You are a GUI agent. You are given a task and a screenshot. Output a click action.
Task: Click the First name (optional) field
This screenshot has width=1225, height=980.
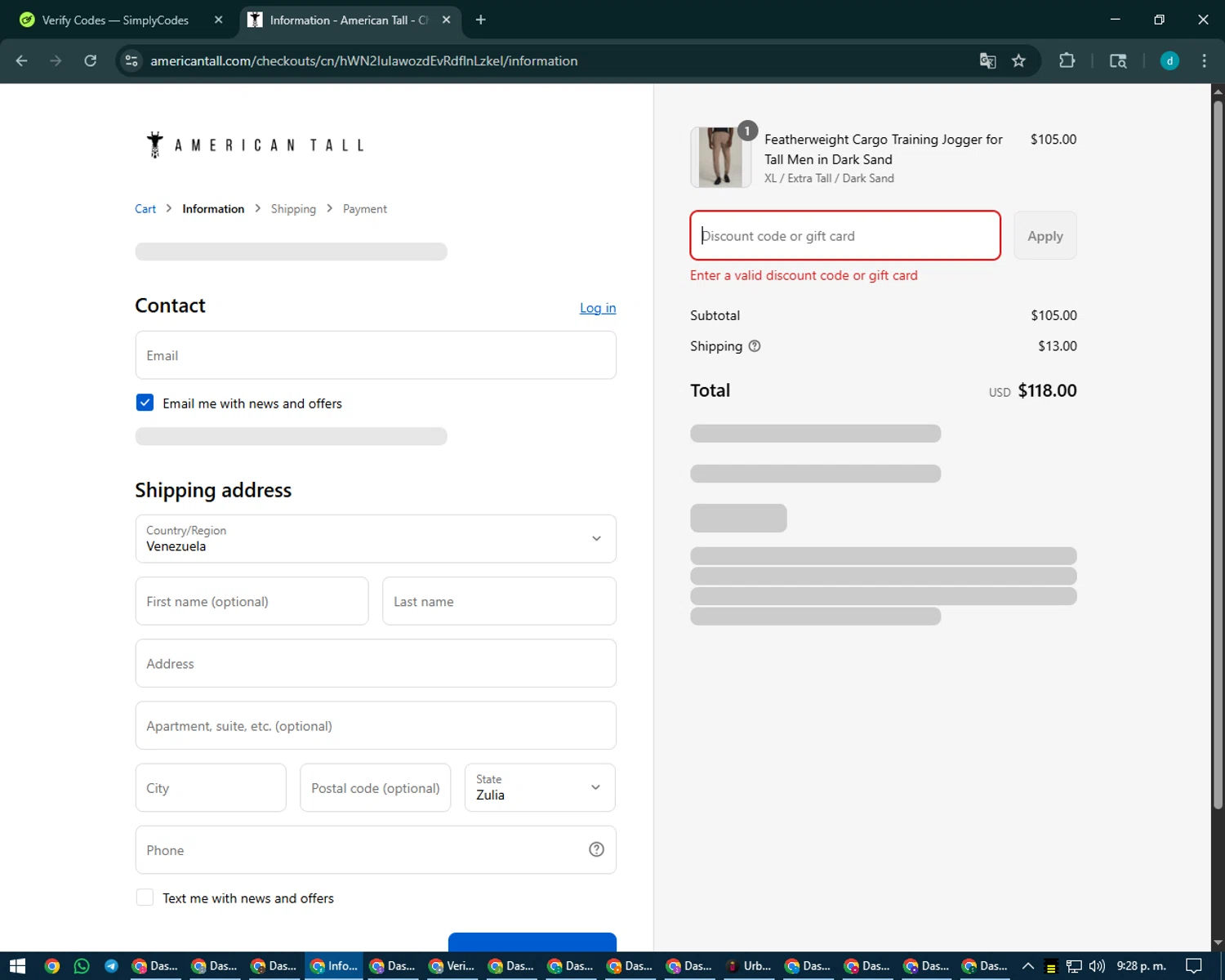pyautogui.click(x=252, y=601)
